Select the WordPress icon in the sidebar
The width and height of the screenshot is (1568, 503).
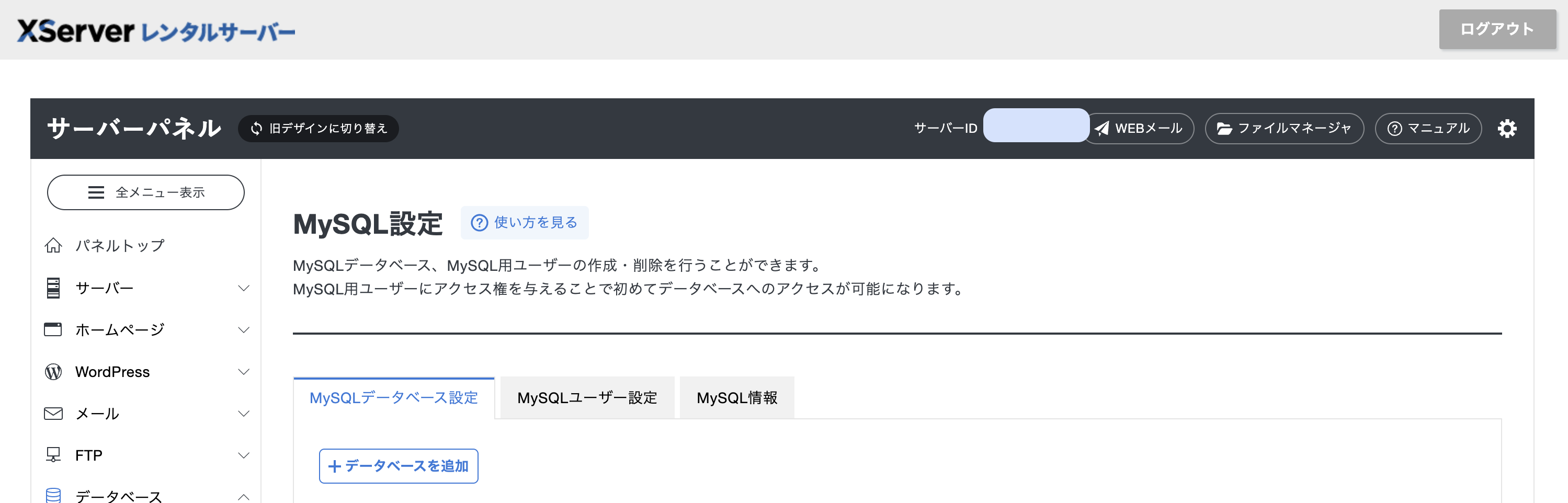(53, 371)
